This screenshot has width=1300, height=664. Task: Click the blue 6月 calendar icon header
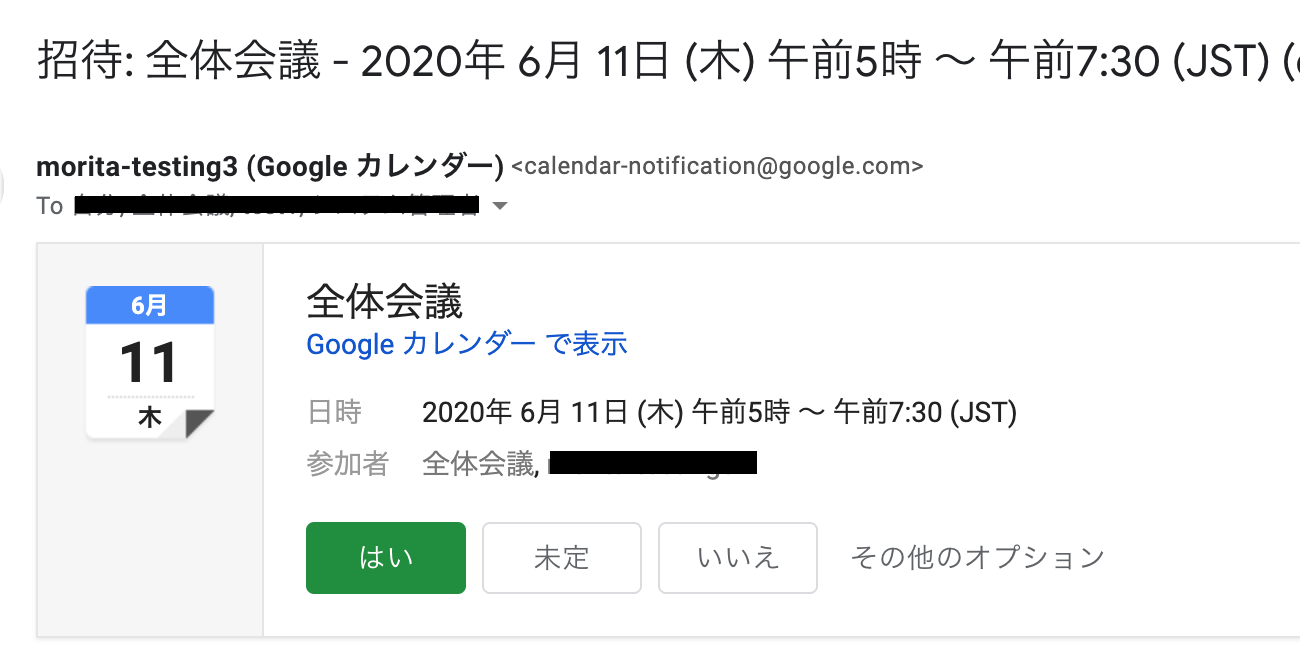tap(149, 305)
